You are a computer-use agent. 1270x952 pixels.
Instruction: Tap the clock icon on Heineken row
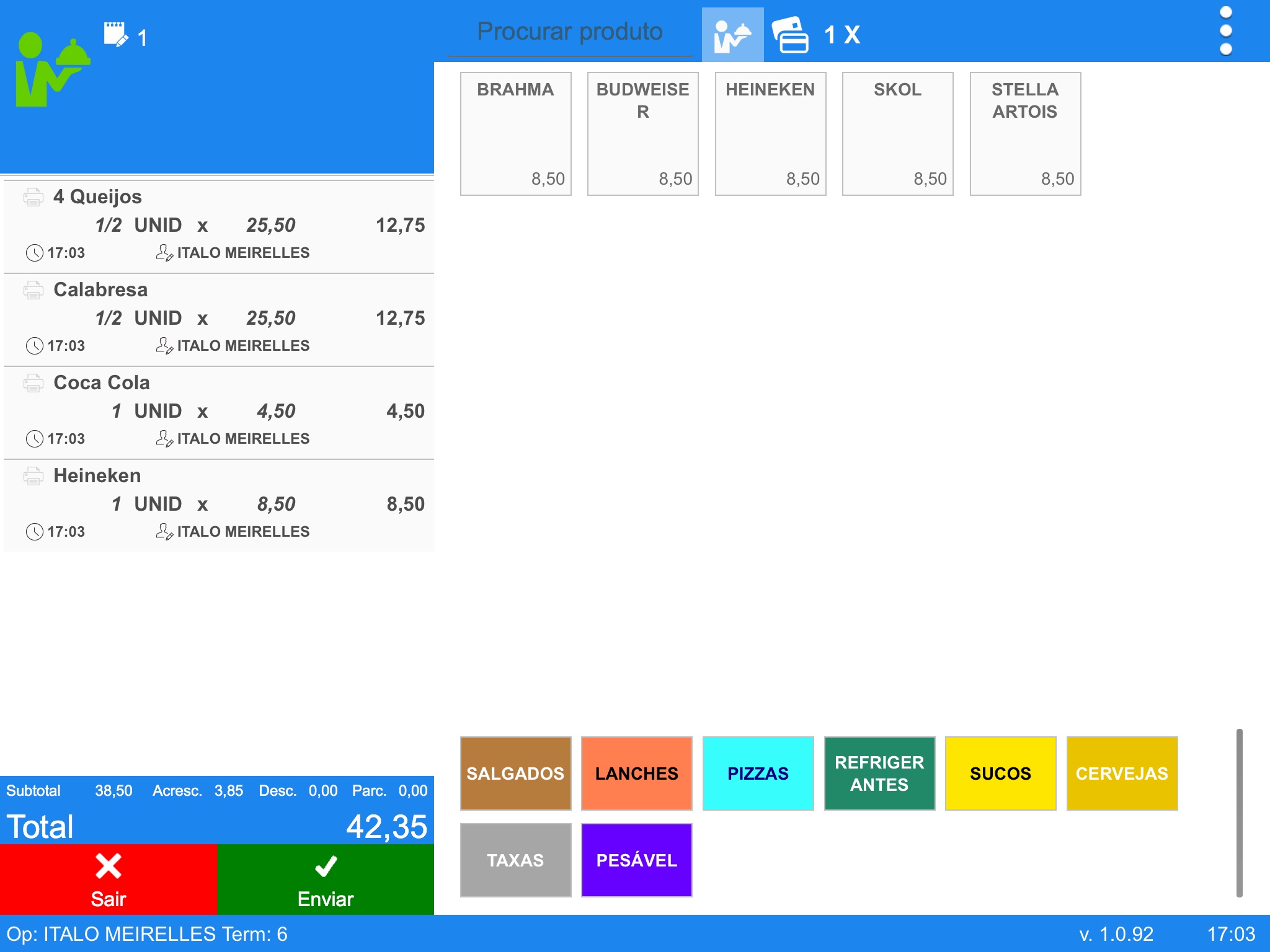pyautogui.click(x=35, y=532)
